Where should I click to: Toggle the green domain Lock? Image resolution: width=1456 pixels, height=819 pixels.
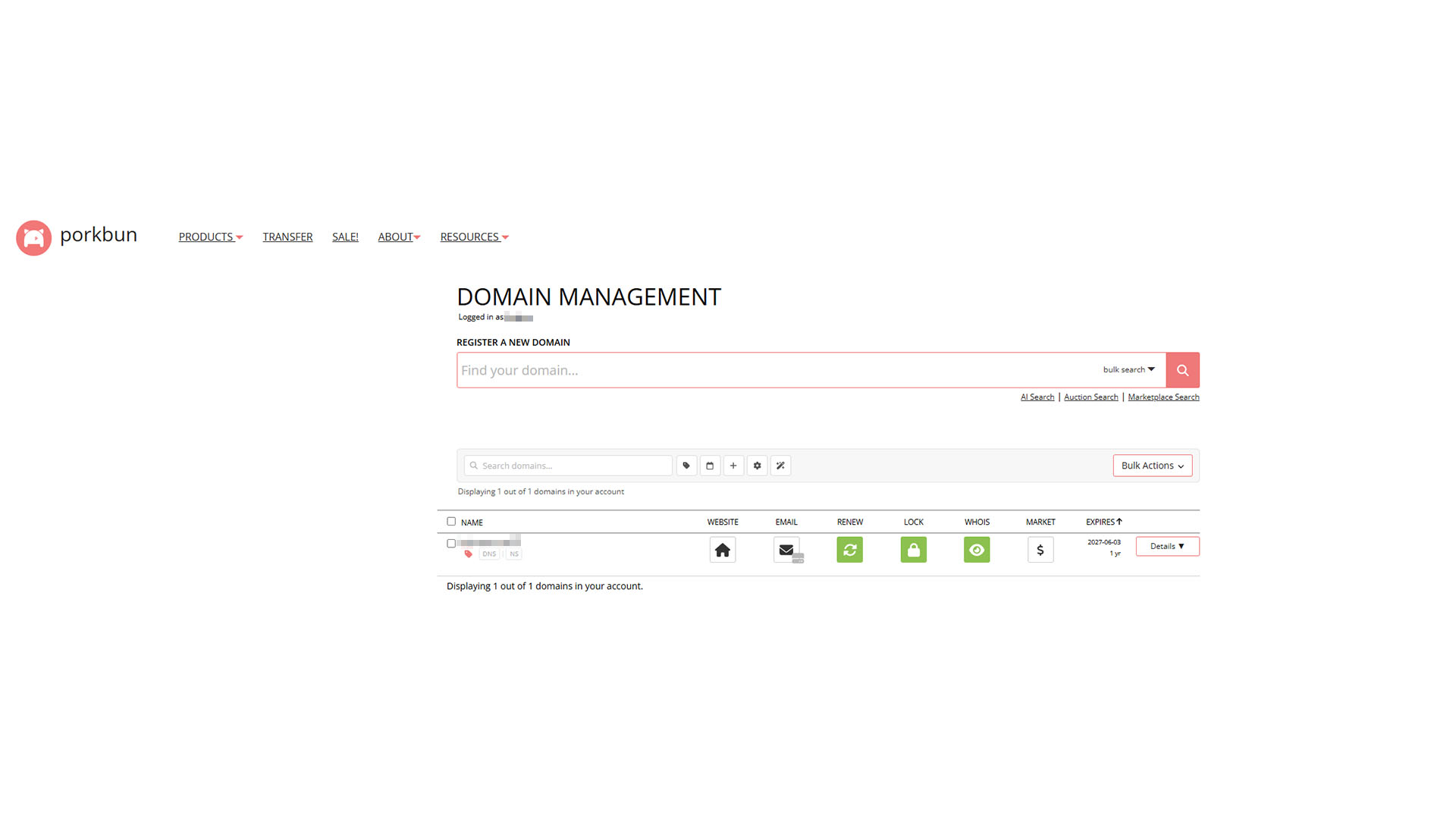[914, 550]
